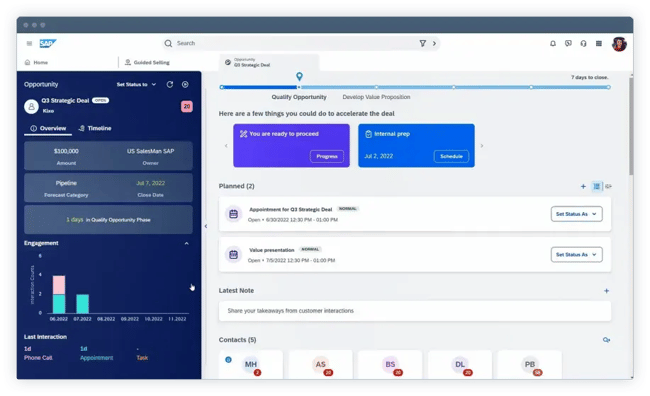Open the DL contact card

pos(460,365)
